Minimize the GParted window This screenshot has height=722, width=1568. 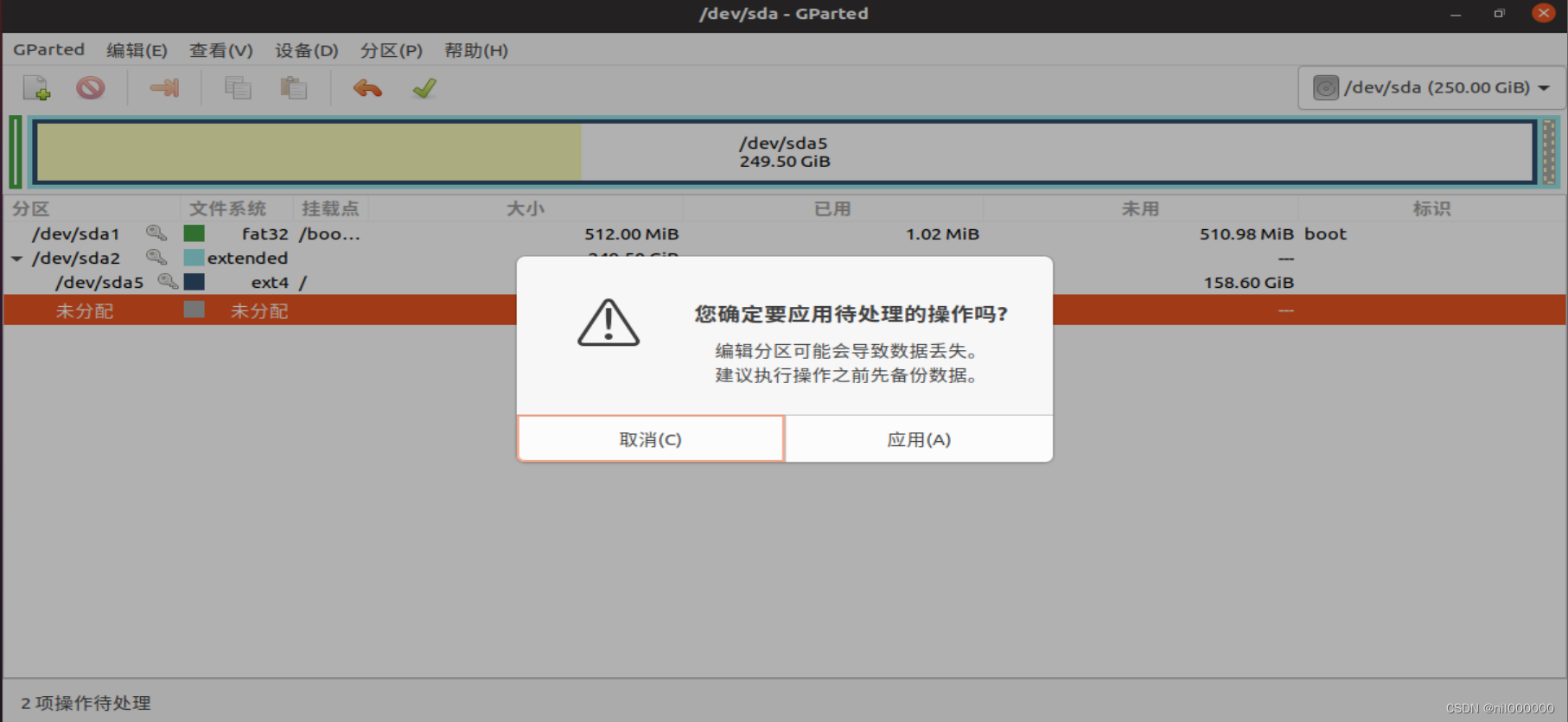pos(1456,14)
